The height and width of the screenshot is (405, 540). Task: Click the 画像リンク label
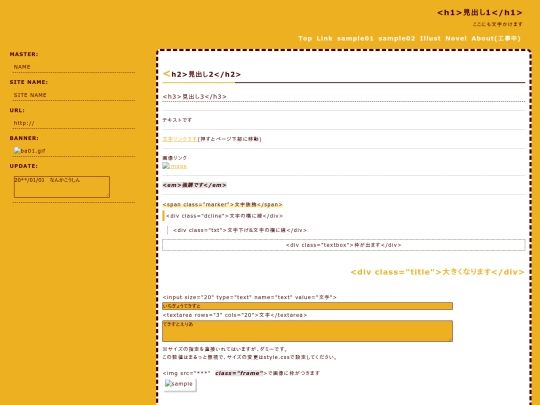coord(175,158)
